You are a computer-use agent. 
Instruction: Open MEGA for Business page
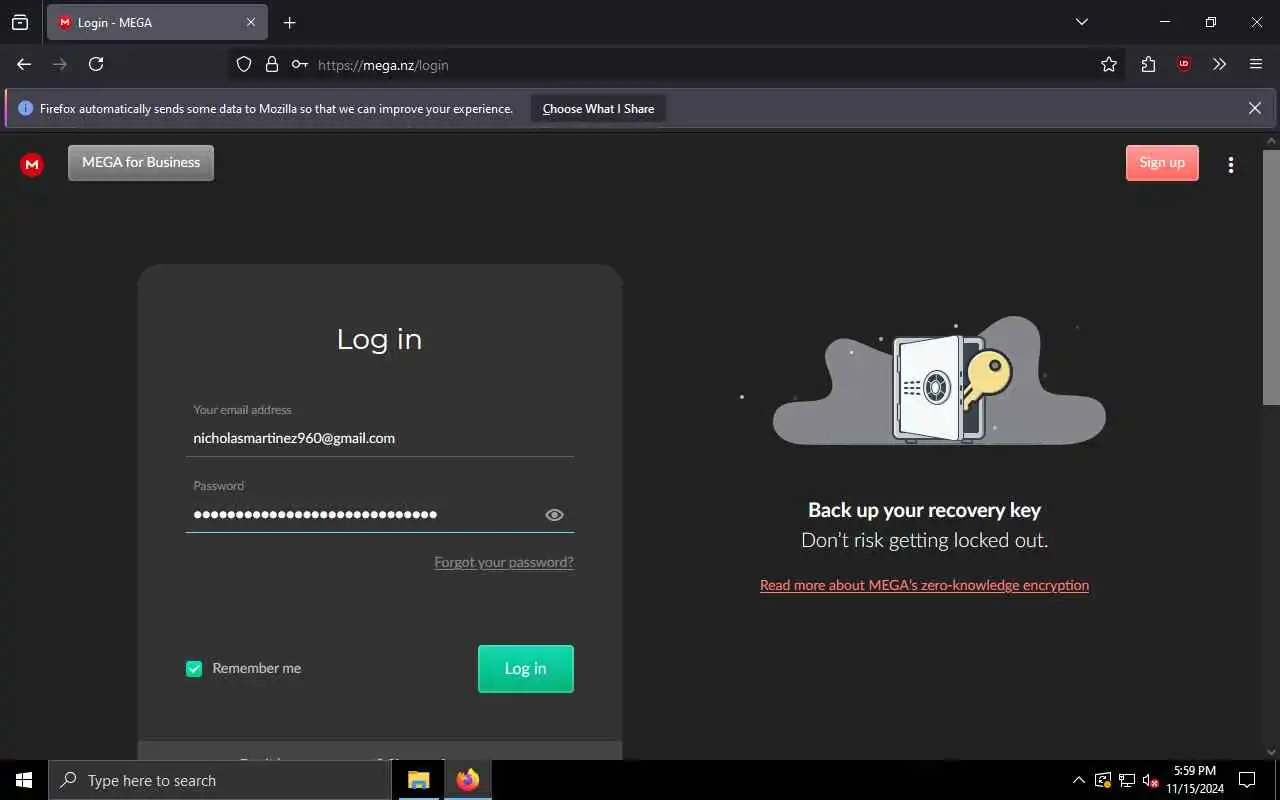point(141,163)
